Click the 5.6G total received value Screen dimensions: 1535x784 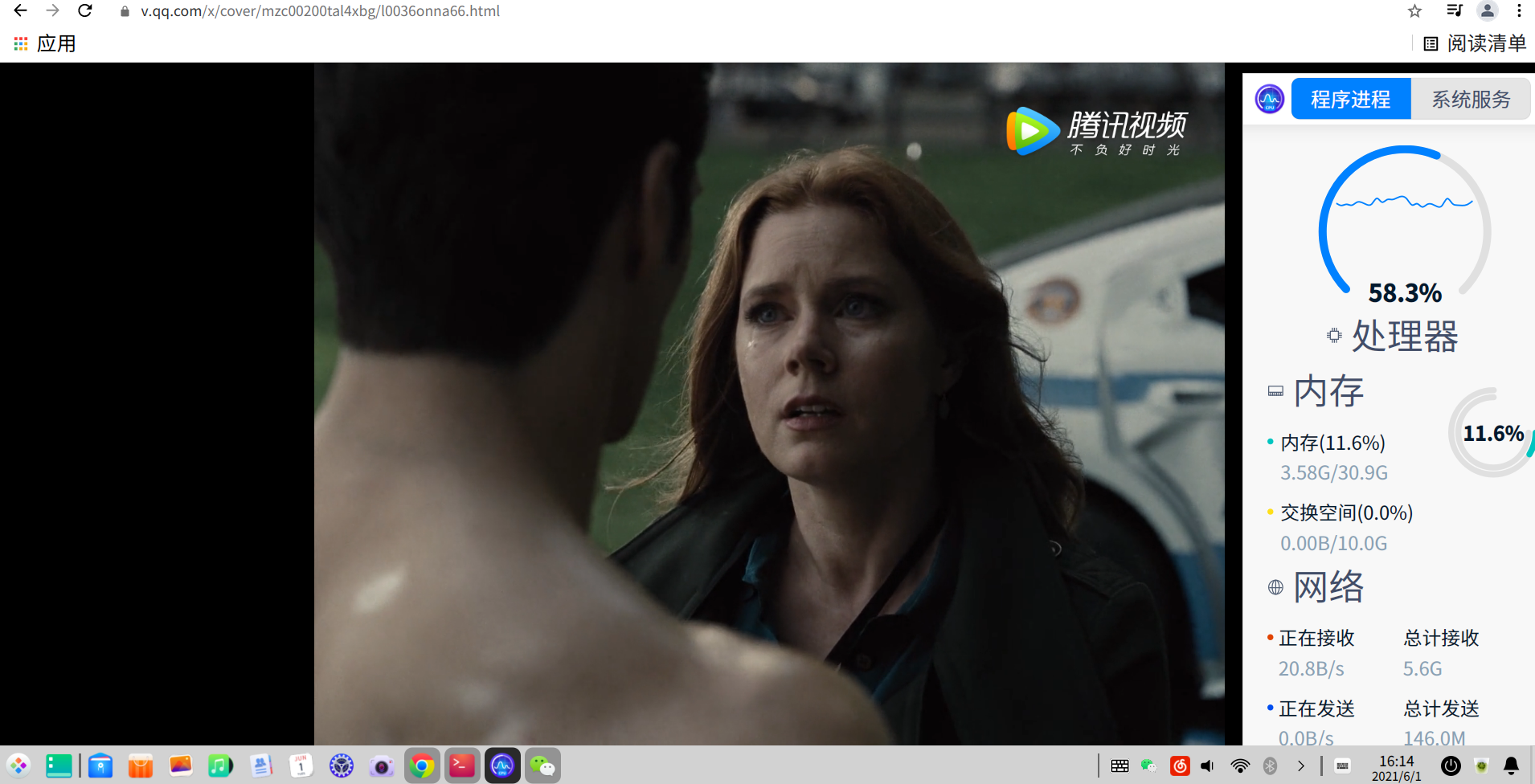click(1422, 668)
